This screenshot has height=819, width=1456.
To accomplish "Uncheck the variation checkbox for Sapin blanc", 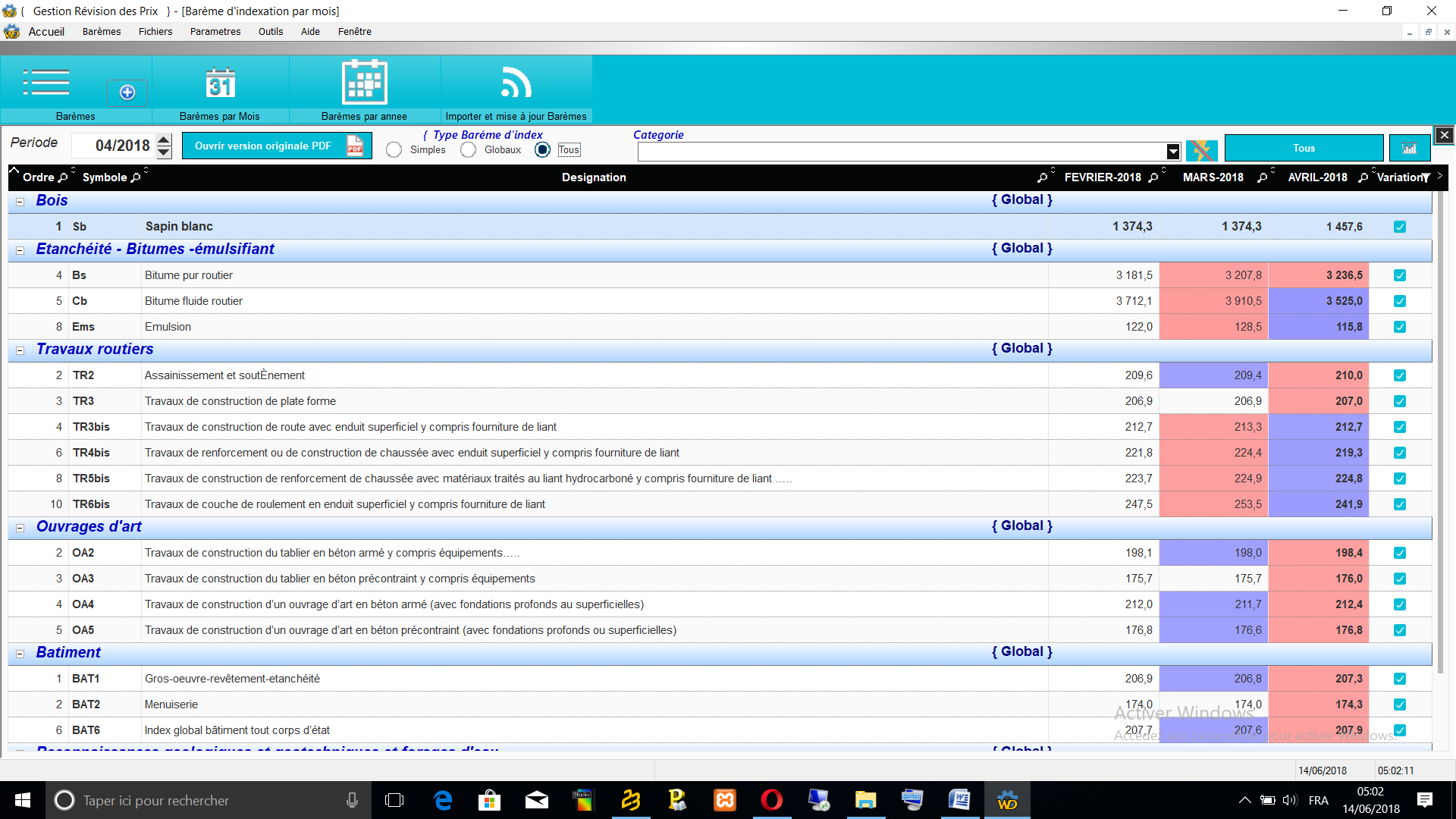I will (x=1400, y=227).
